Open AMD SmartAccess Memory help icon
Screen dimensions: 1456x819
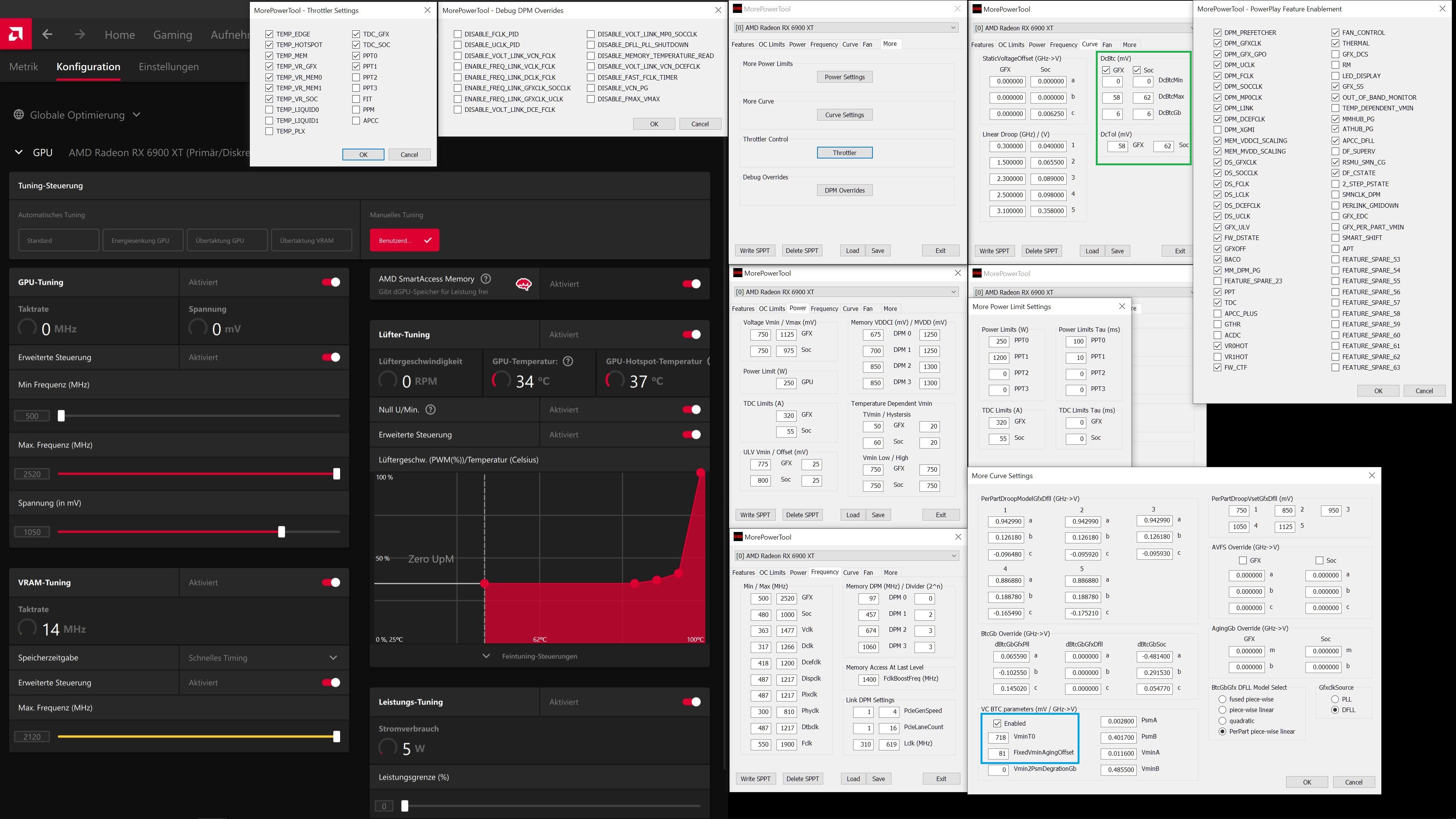485,279
